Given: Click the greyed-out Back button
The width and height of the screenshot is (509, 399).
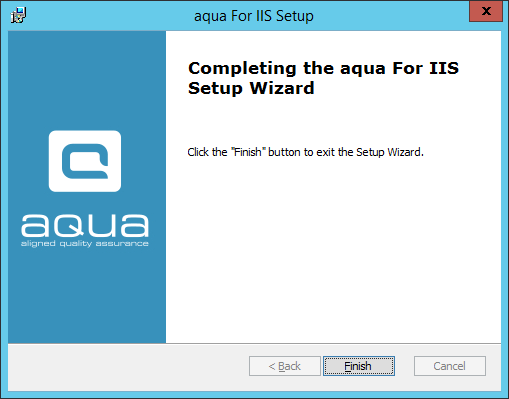Looking at the screenshot, I should (285, 366).
